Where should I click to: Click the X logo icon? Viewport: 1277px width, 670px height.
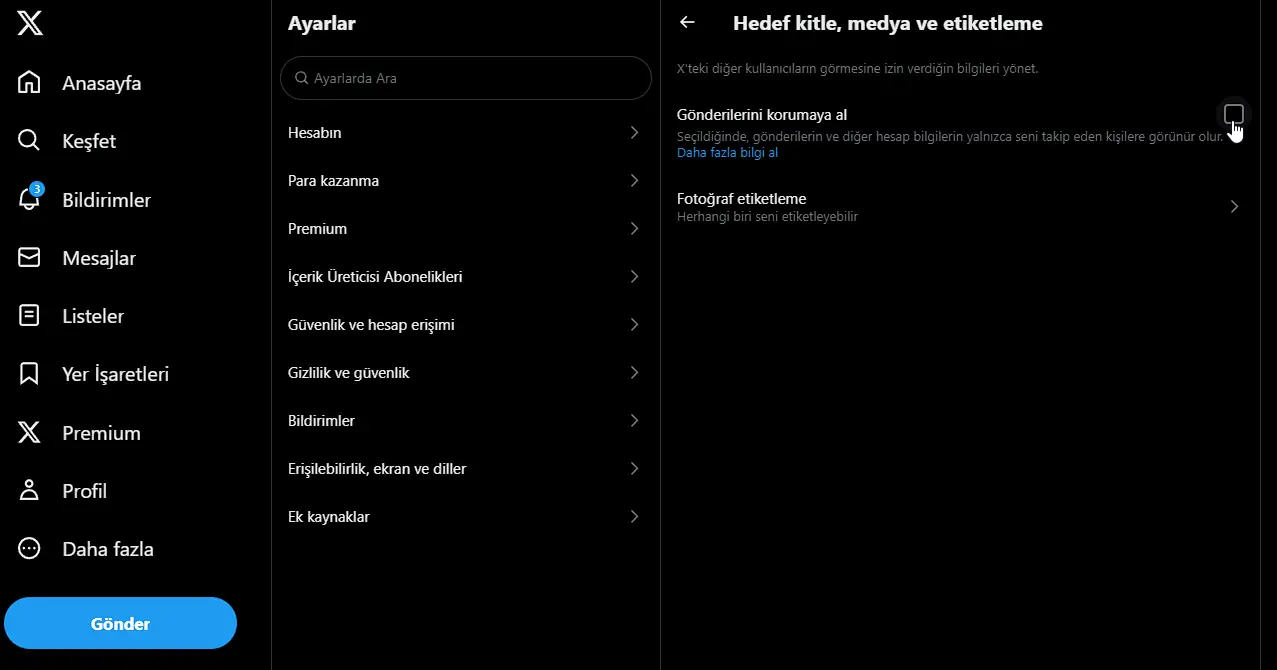(29, 22)
